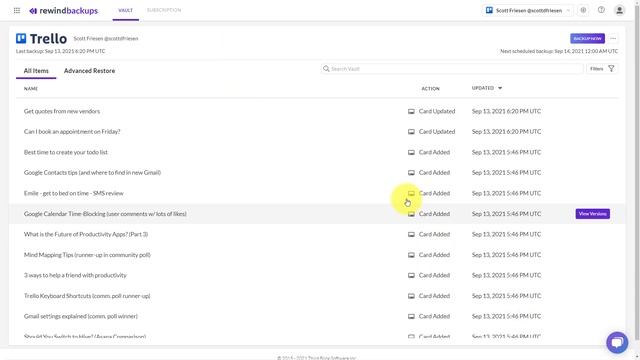Click the Search Vault input field

point(452,69)
